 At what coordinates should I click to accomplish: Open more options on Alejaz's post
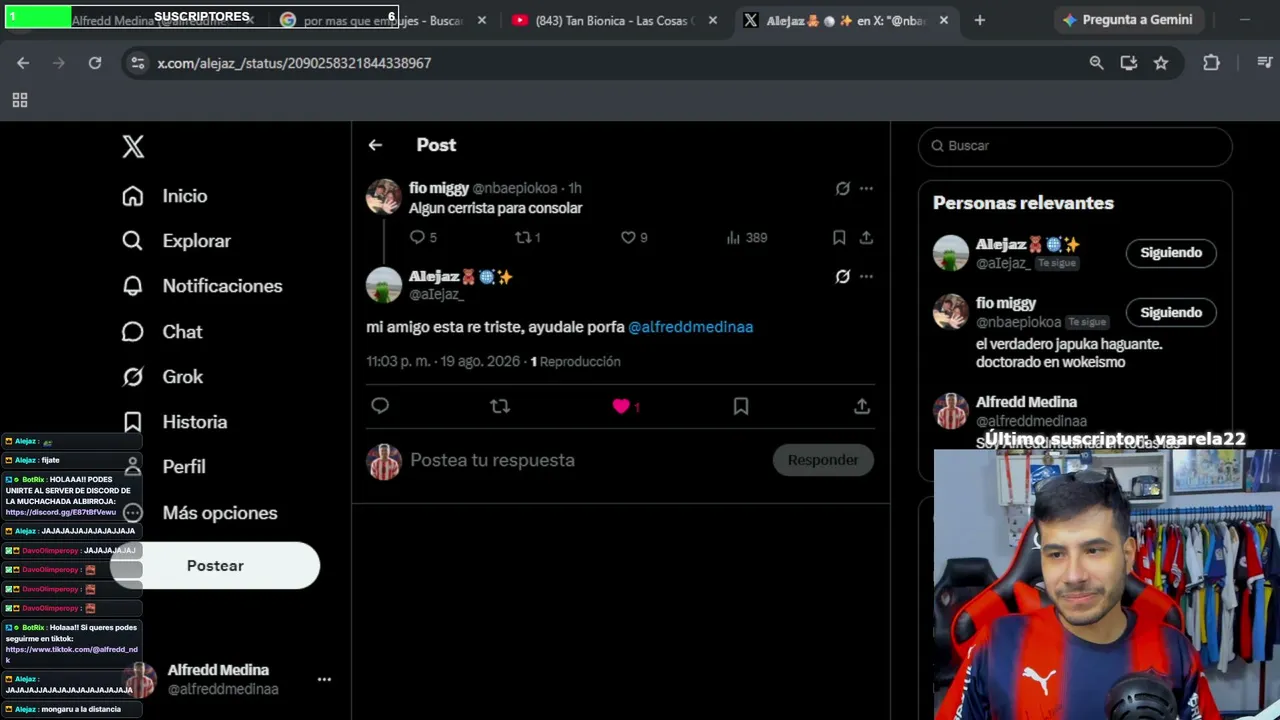(866, 277)
